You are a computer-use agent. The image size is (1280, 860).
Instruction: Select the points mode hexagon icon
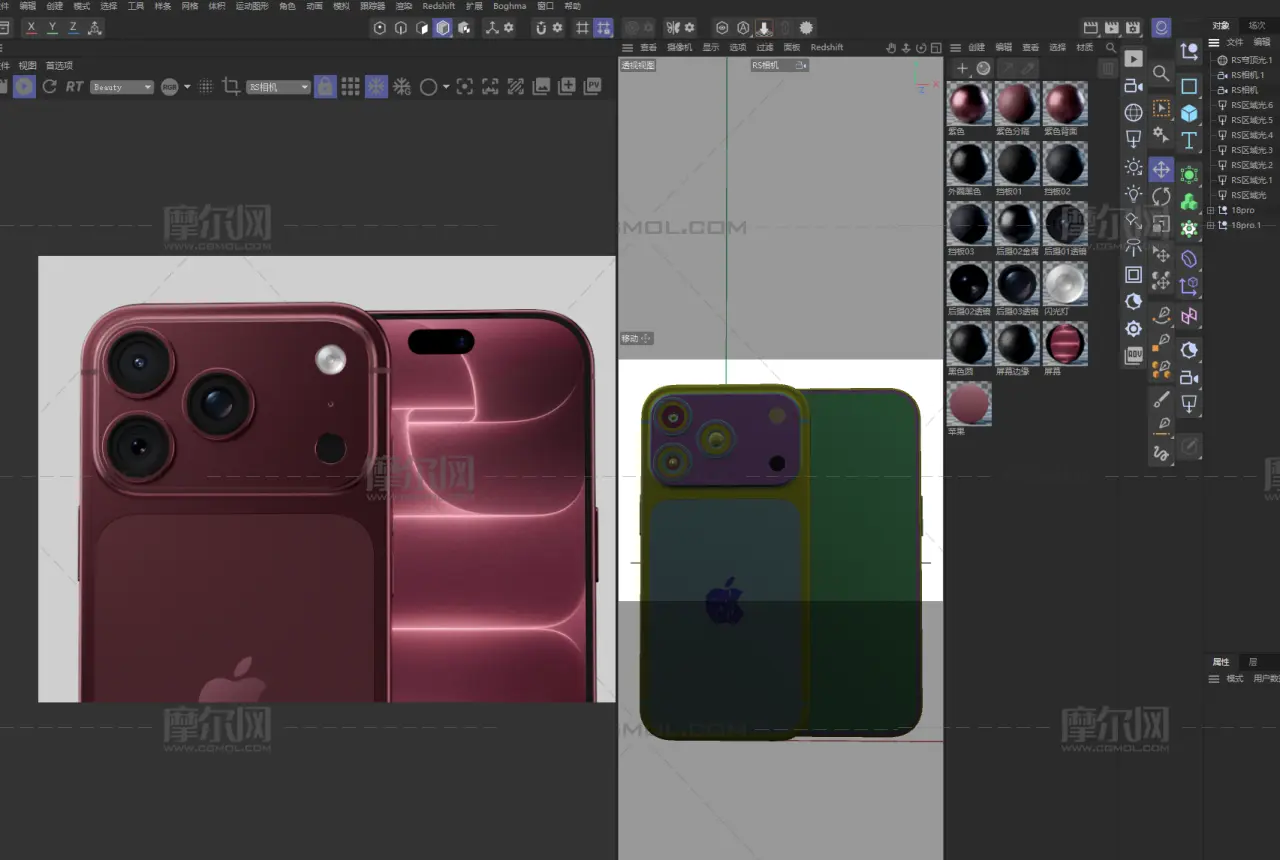(380, 28)
